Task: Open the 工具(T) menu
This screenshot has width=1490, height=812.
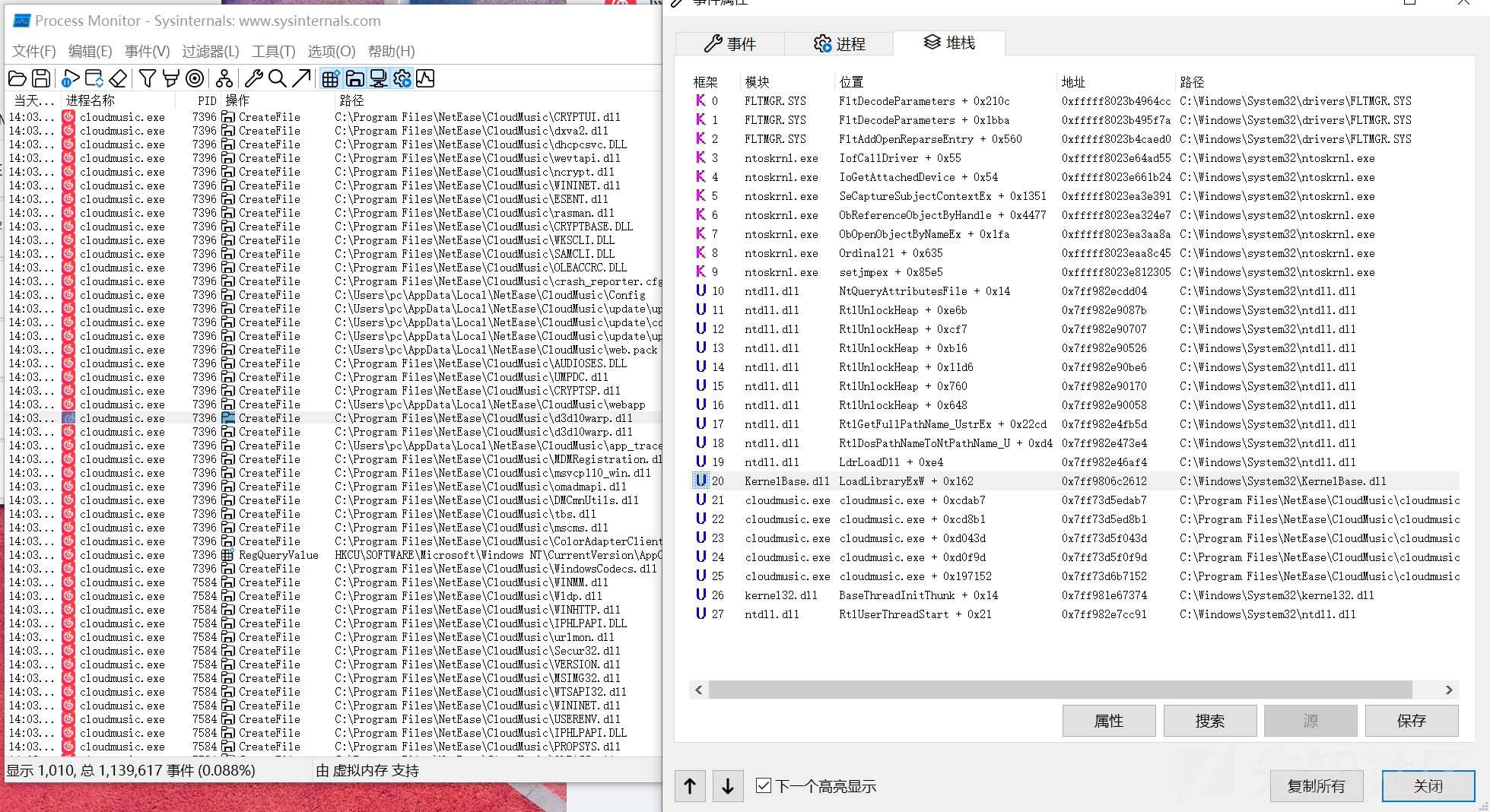Action: coord(274,51)
